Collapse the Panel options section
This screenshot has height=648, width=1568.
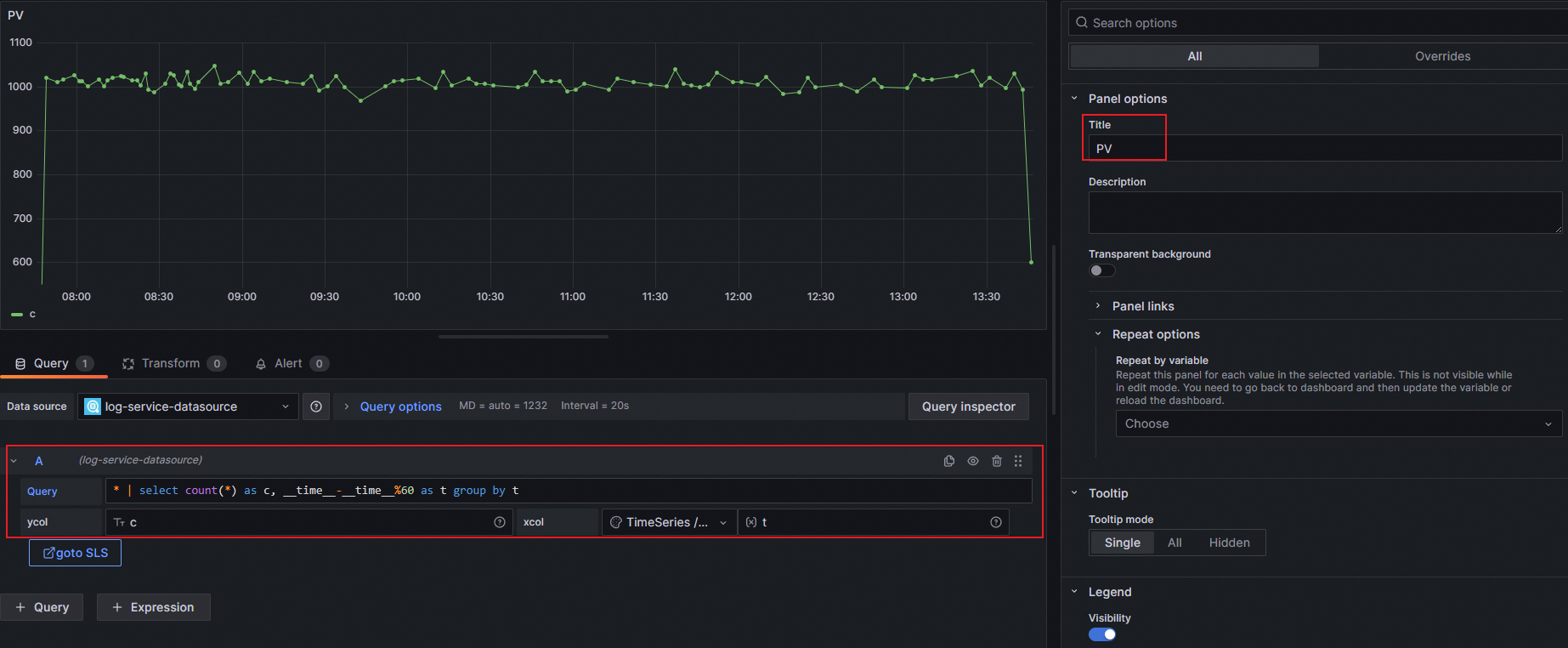[1074, 99]
